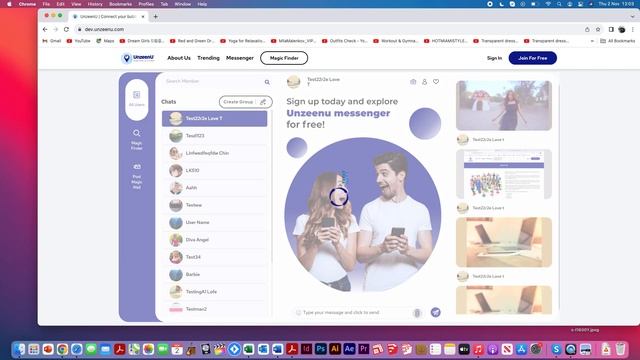The height and width of the screenshot is (360, 640).
Task: Open the YouTube bookmark
Action: pyautogui.click(x=78, y=41)
